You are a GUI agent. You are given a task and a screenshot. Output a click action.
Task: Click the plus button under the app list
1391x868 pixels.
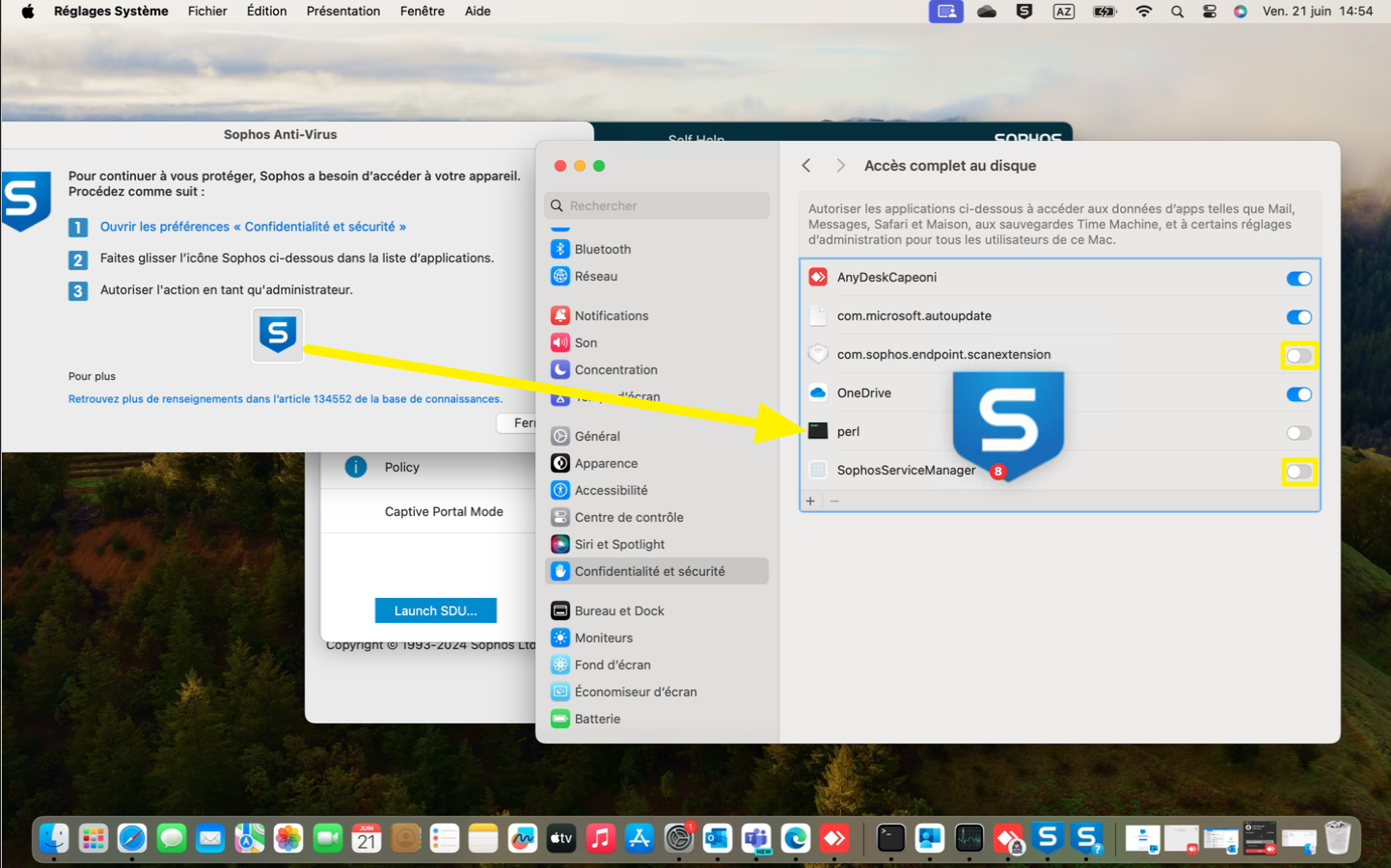pos(810,502)
